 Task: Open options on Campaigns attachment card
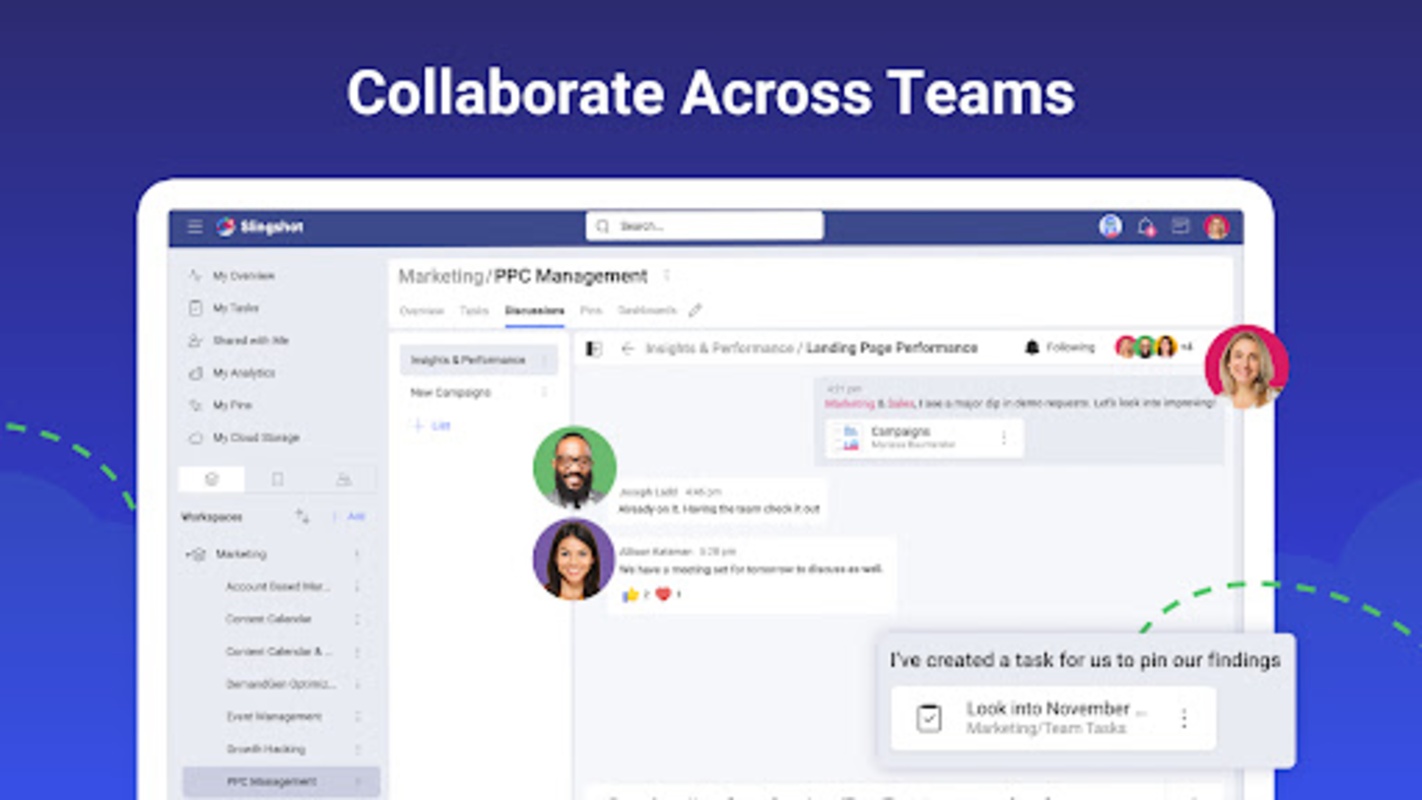[x=1004, y=438]
